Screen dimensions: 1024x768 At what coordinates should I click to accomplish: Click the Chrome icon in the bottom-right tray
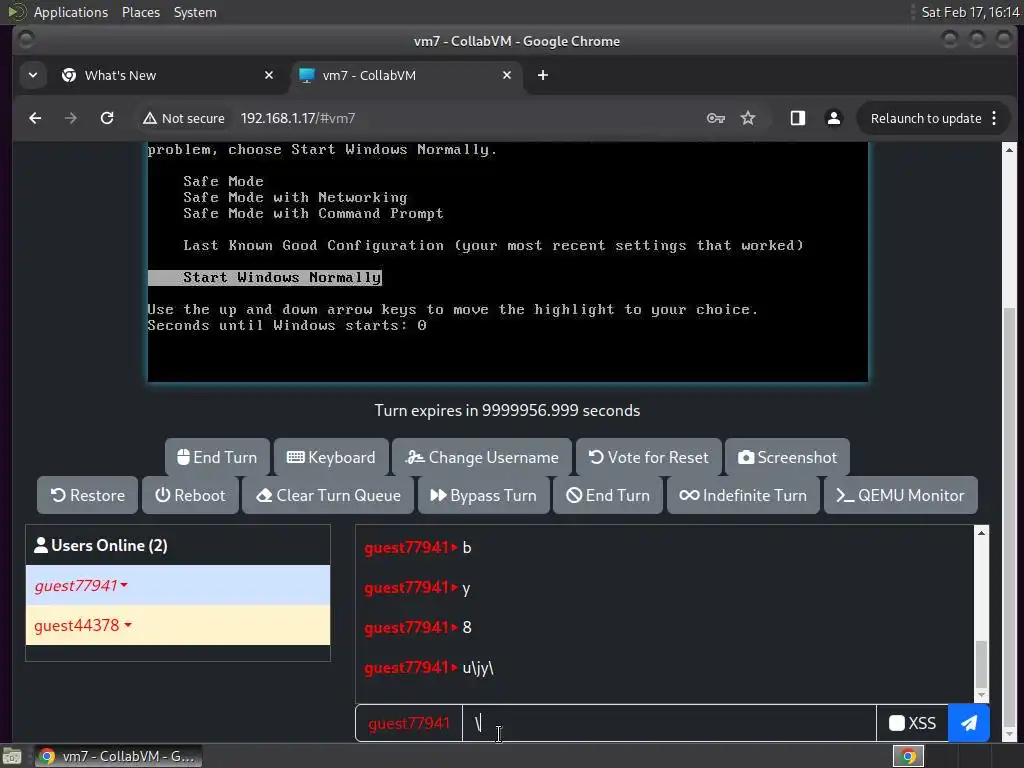pyautogui.click(x=908, y=756)
